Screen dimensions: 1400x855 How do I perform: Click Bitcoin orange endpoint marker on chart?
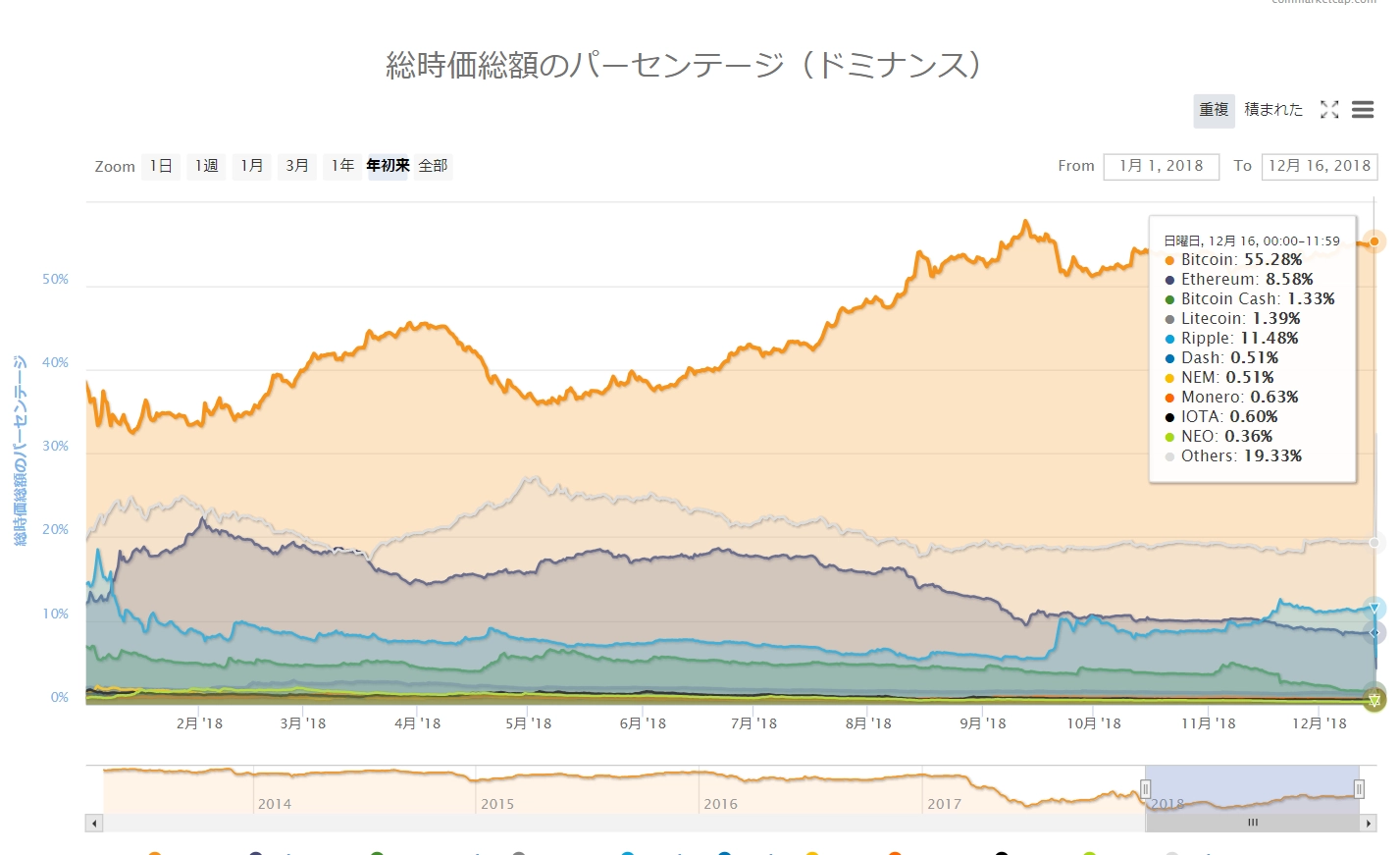tap(1374, 241)
